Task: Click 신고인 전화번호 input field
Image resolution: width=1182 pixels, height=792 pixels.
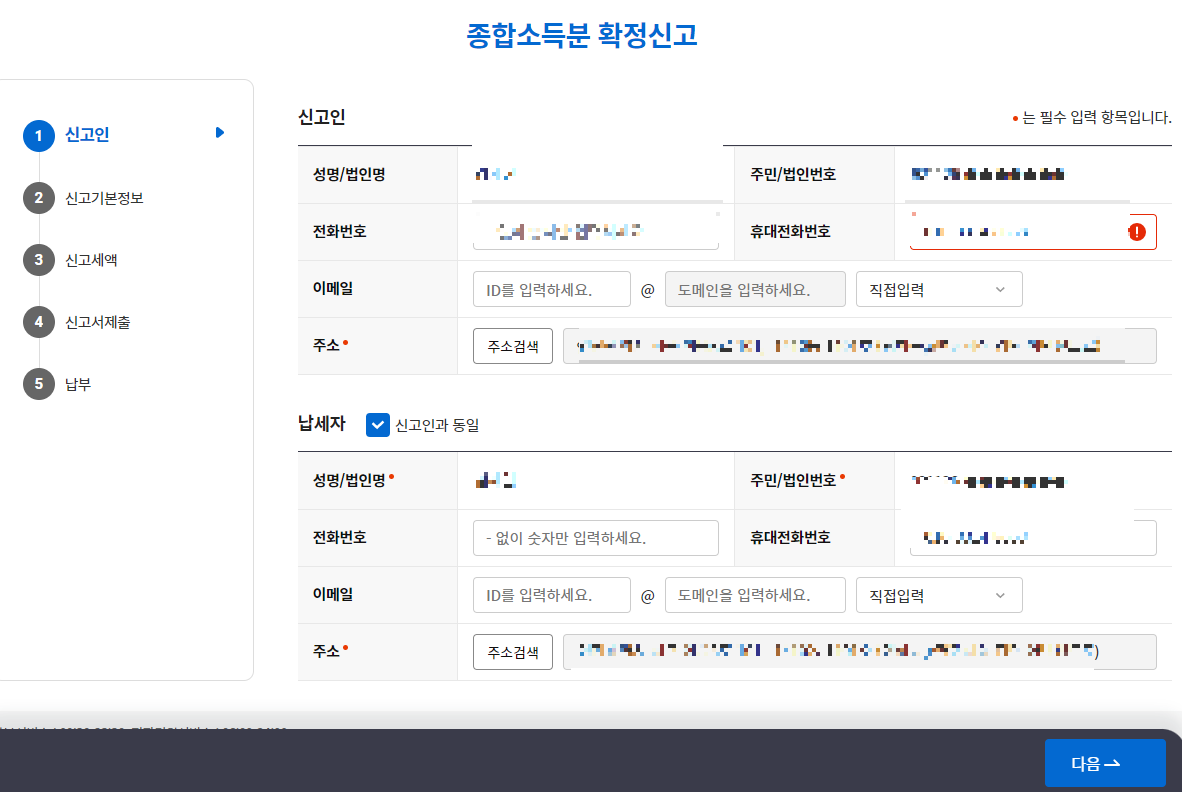Action: (596, 231)
